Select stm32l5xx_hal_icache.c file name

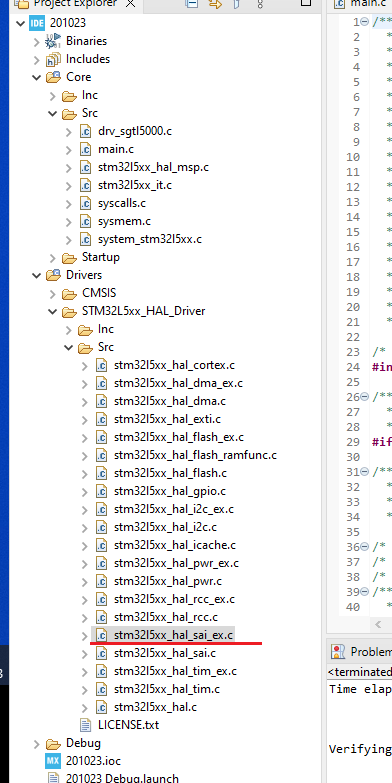point(175,545)
